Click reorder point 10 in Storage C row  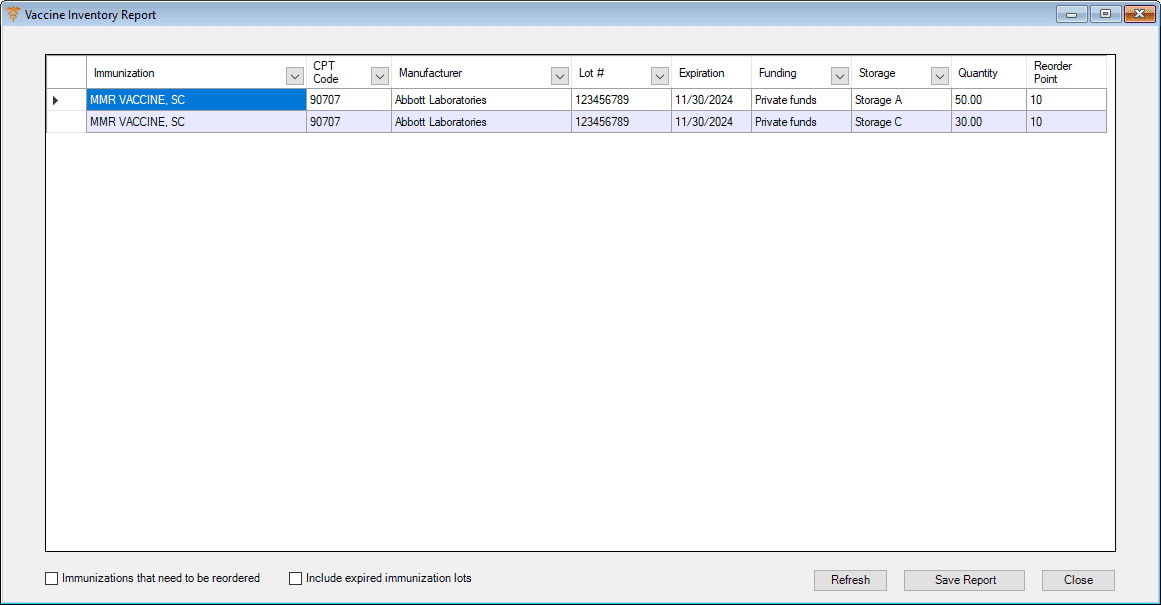click(x=1066, y=122)
